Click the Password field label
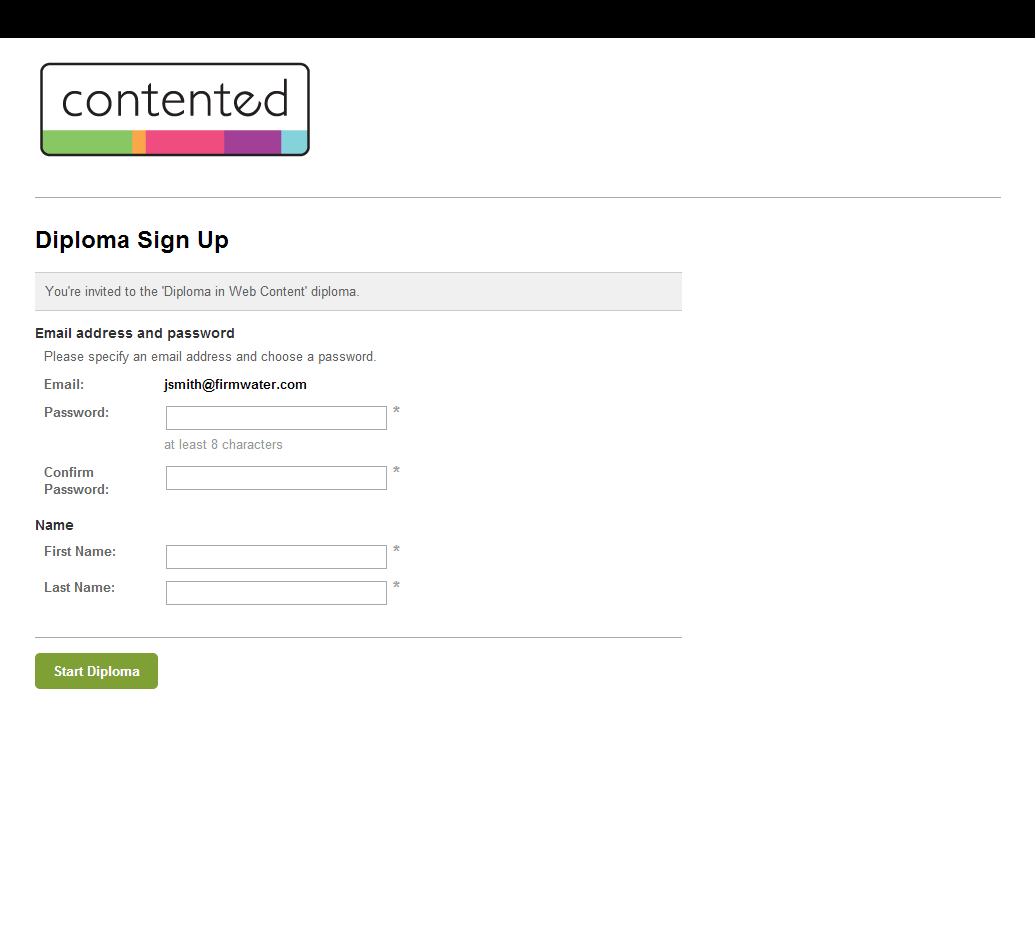Viewport: 1035px width, 929px height. click(76, 412)
